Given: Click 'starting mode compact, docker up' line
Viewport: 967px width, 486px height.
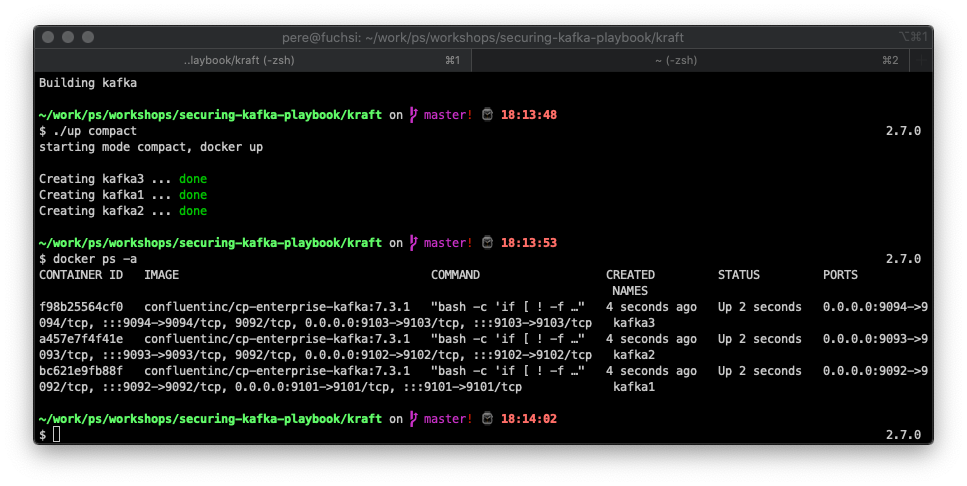Looking at the screenshot, I should pyautogui.click(x=151, y=147).
